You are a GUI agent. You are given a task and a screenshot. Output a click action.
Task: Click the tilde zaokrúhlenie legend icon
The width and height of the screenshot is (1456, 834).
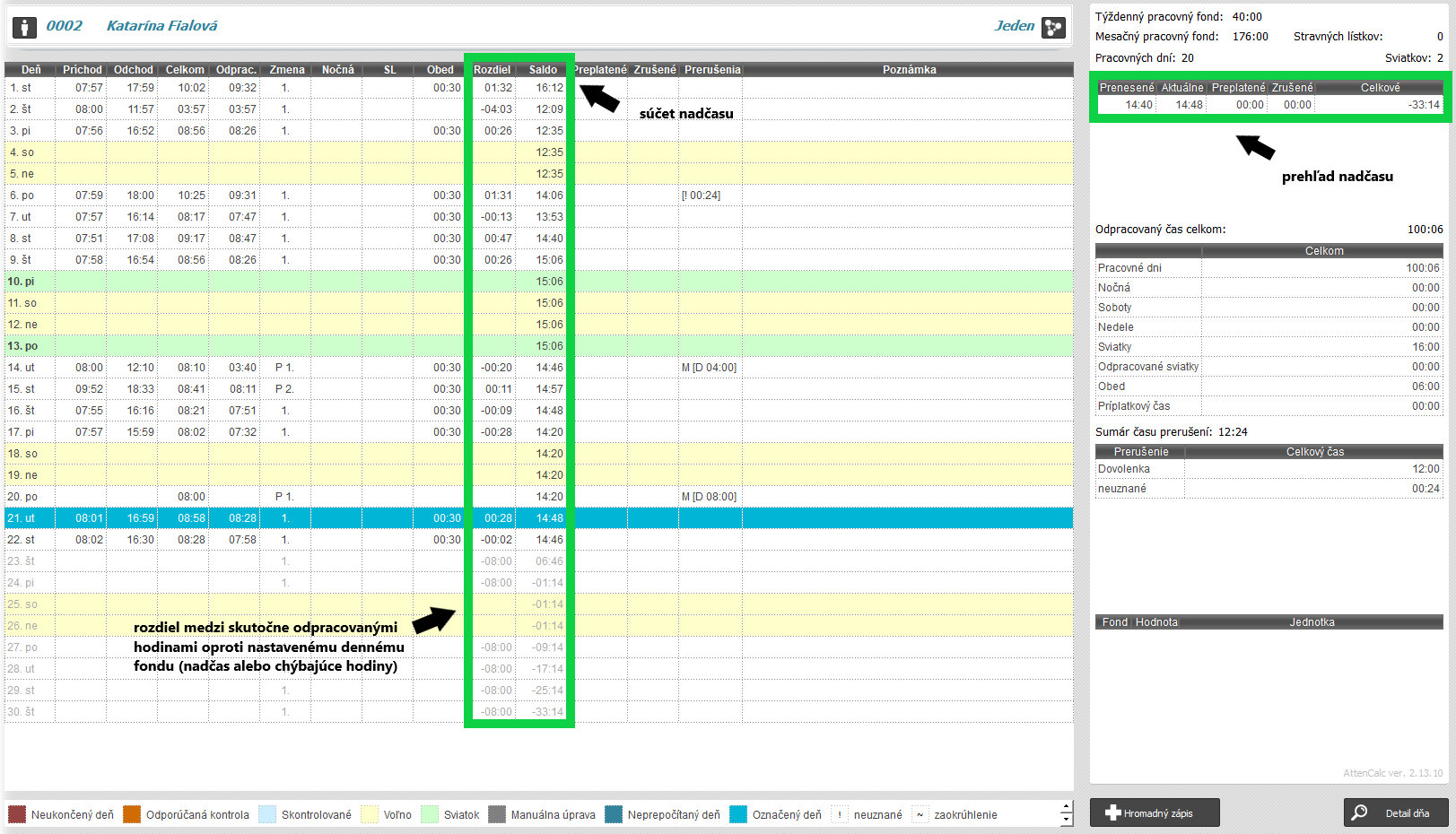pos(920,814)
